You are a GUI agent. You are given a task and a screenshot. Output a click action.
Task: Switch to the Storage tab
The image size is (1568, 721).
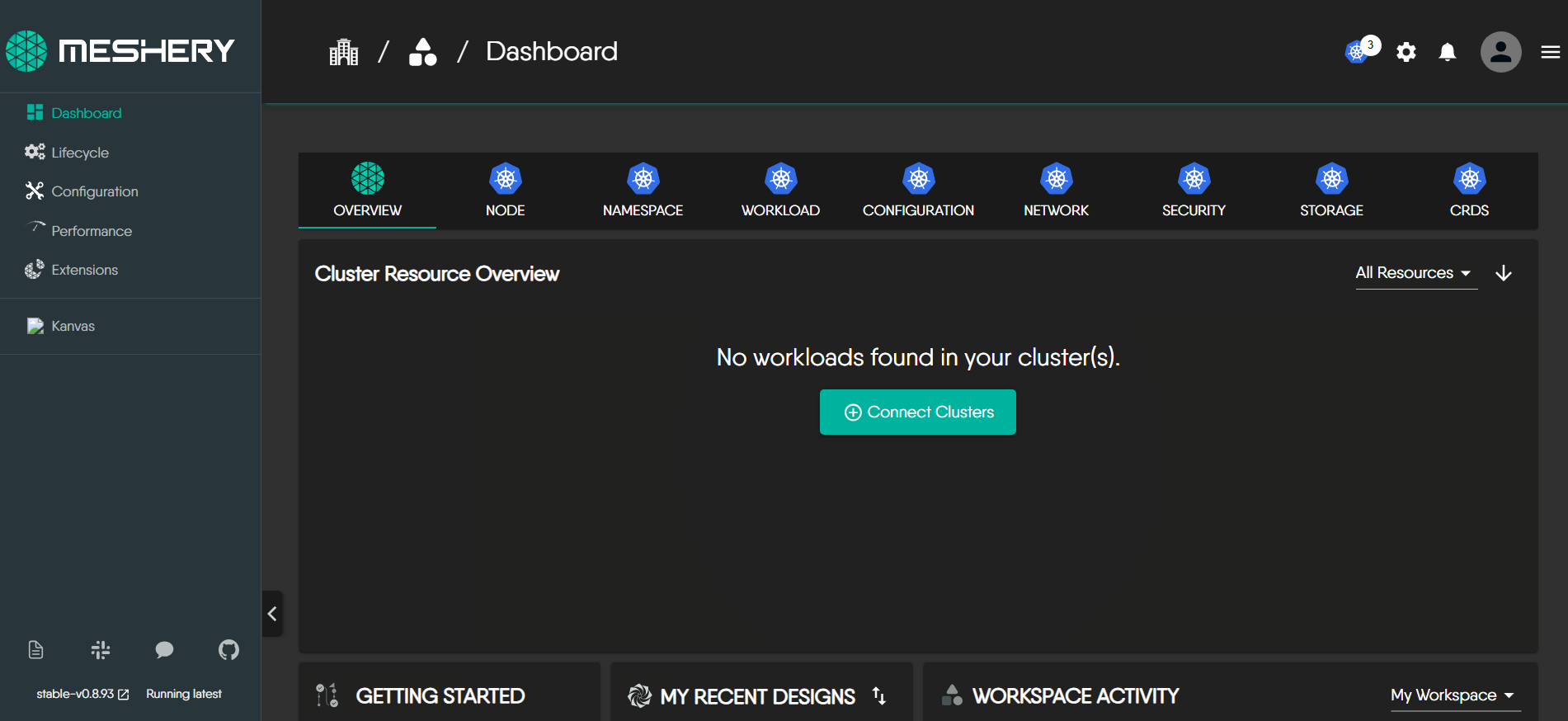point(1332,191)
